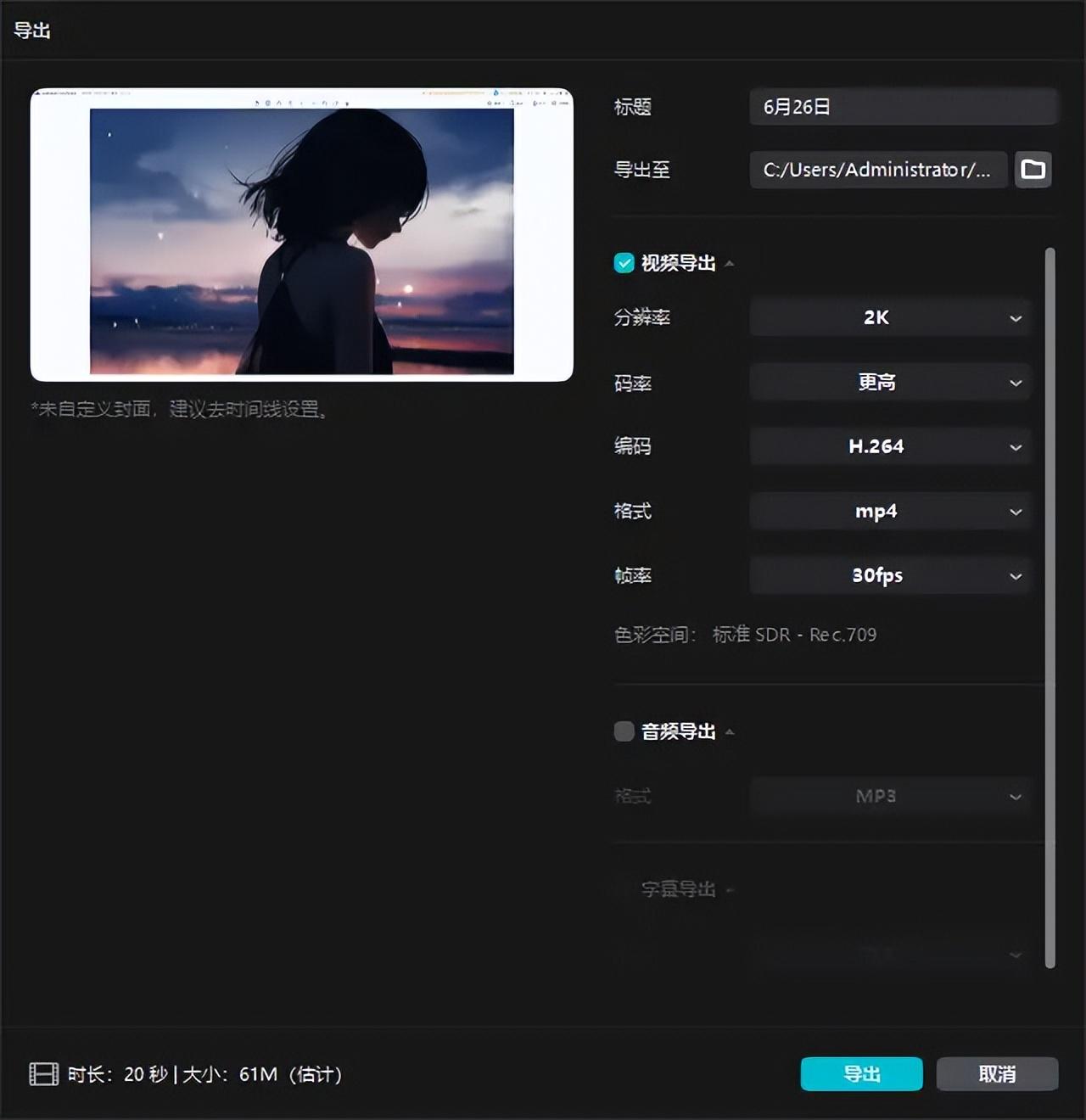Open the 帧率 dropdown showing 30fps
This screenshot has height=1120, width=1086.
point(889,575)
